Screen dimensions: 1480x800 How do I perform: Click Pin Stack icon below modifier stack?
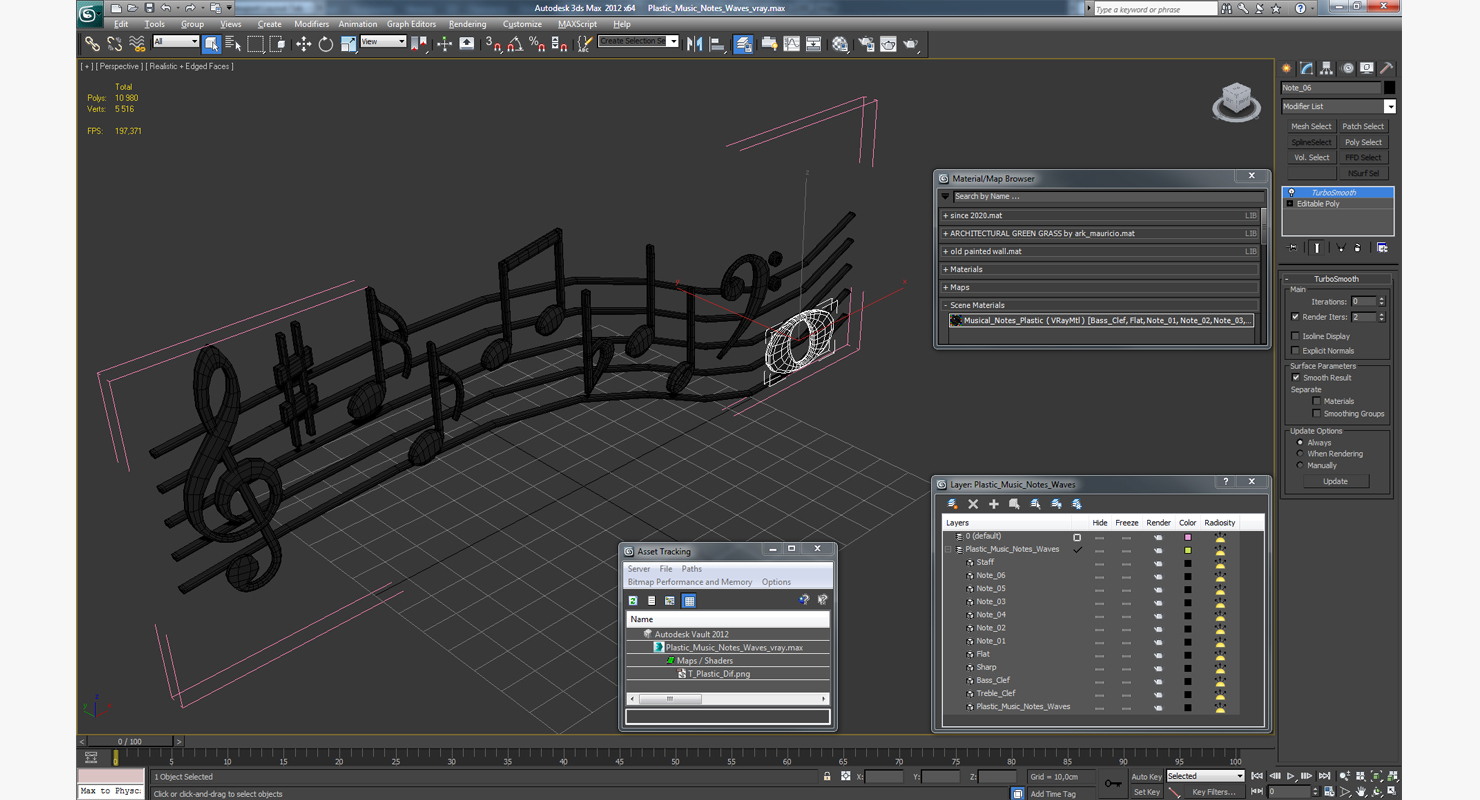(1292, 247)
